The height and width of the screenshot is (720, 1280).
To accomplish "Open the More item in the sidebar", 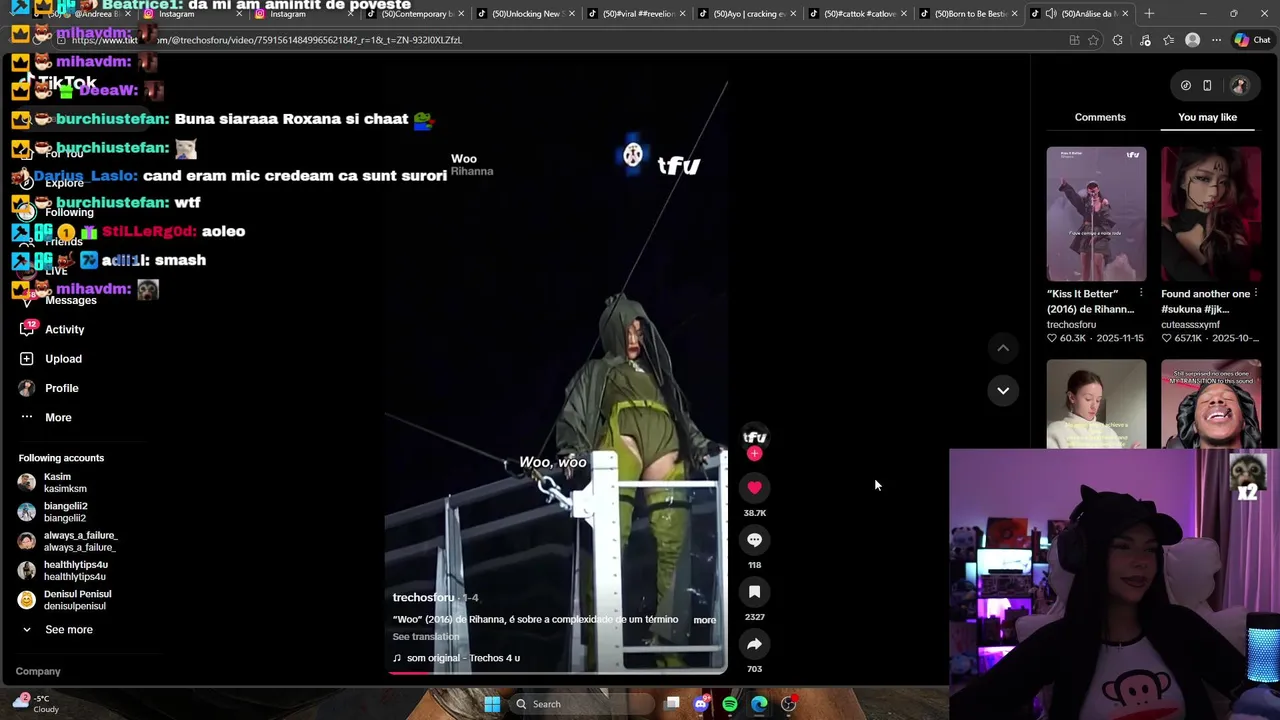I will pos(45,417).
